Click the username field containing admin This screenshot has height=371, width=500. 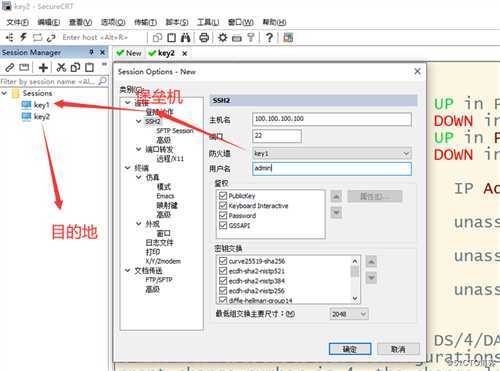pos(332,169)
